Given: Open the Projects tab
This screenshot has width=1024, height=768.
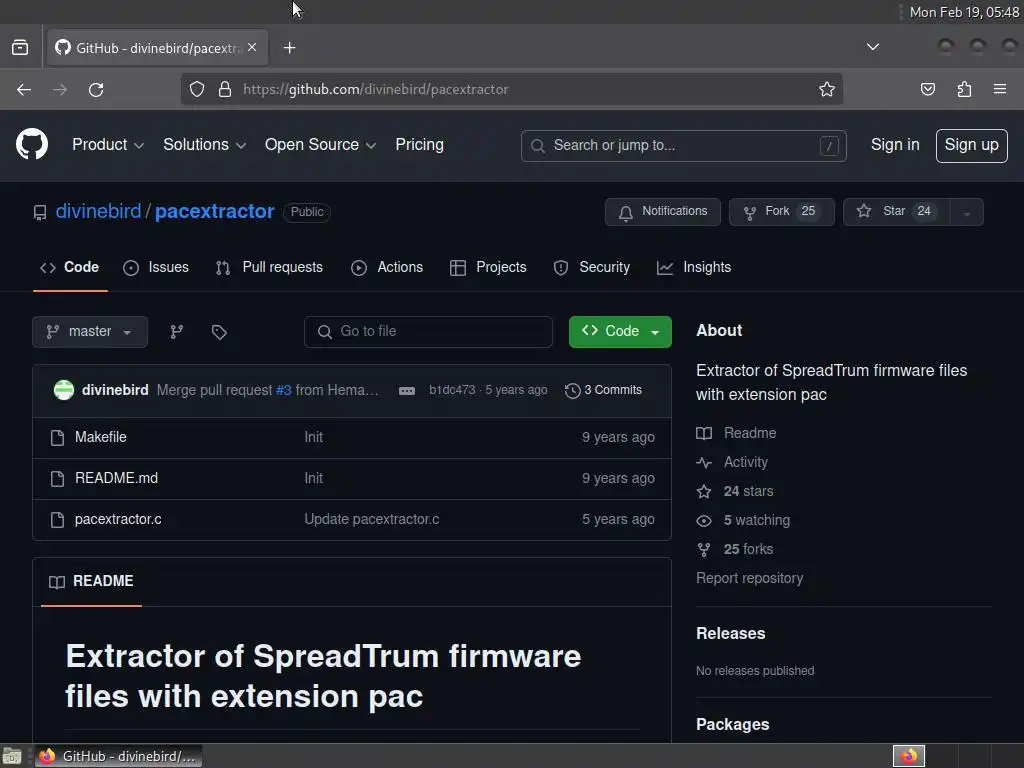Looking at the screenshot, I should pyautogui.click(x=488, y=267).
